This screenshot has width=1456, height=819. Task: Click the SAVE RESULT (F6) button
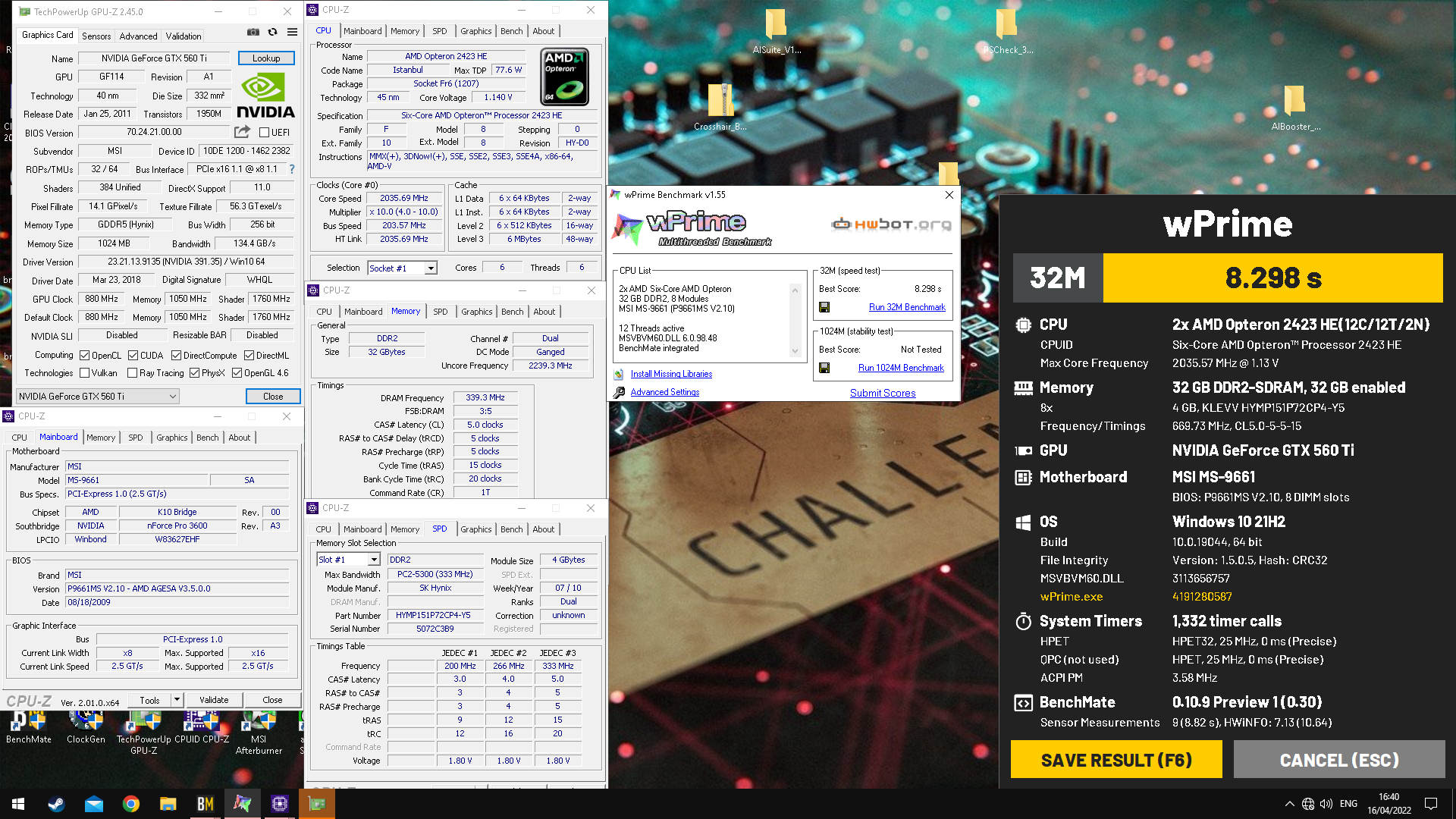[1116, 760]
